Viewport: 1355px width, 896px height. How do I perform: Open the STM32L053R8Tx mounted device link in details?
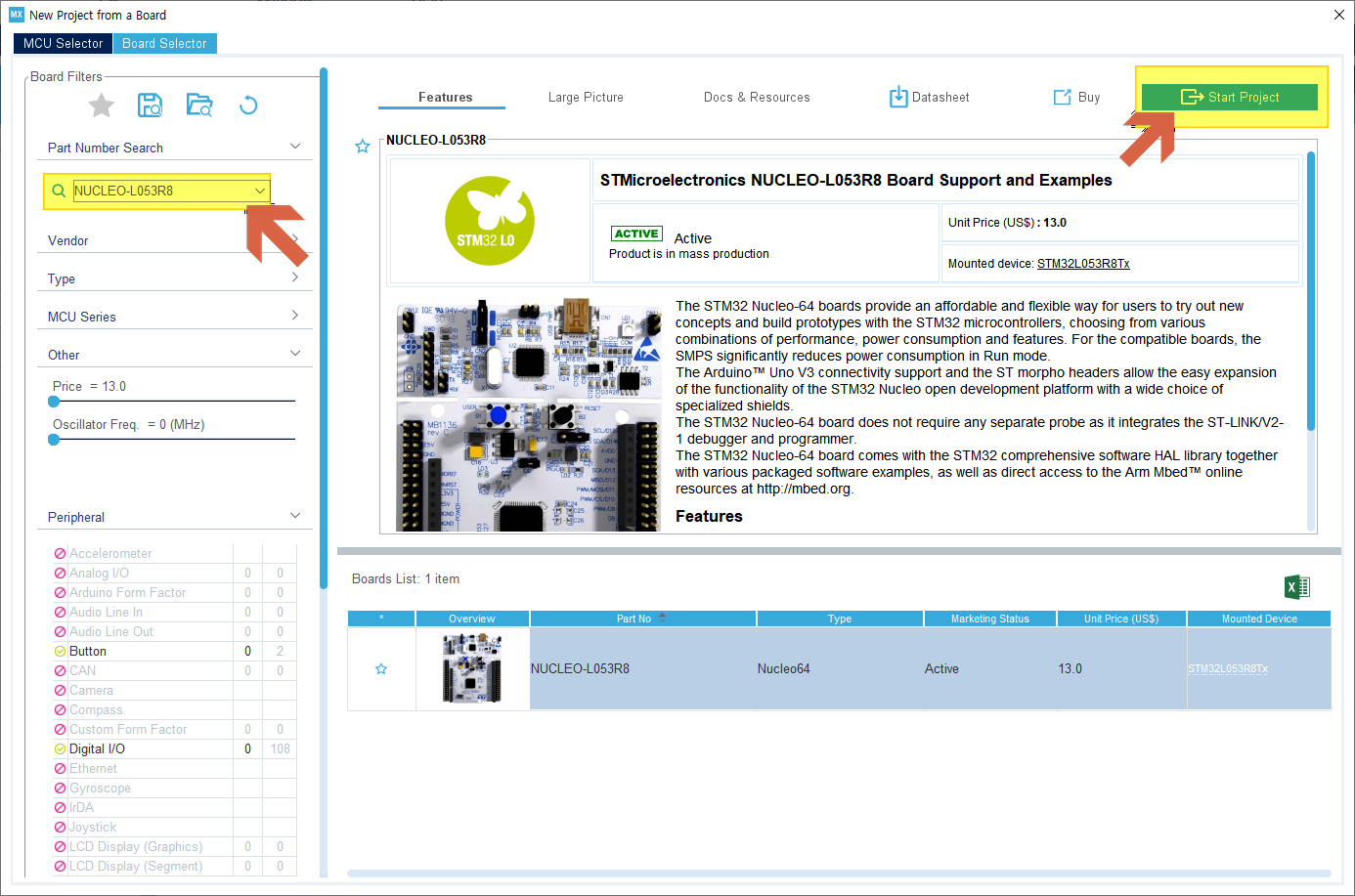pyautogui.click(x=1083, y=264)
